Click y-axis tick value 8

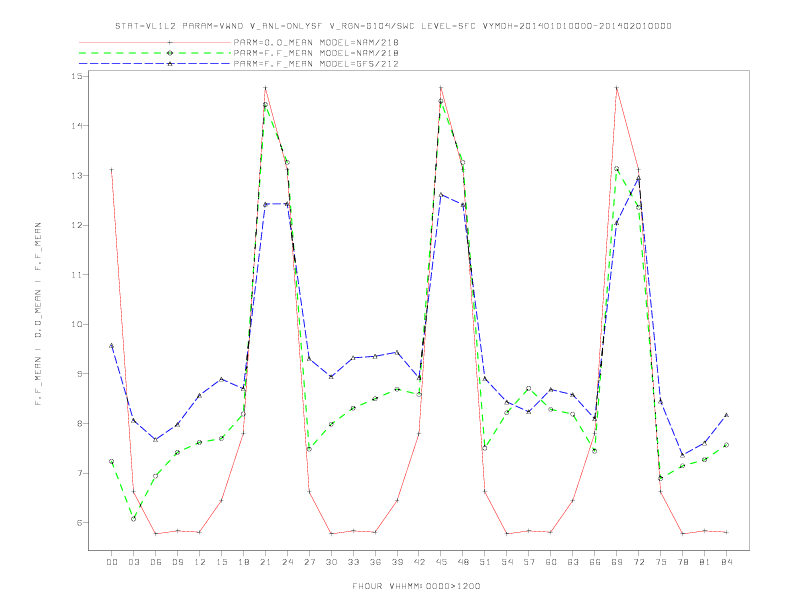tap(79, 424)
